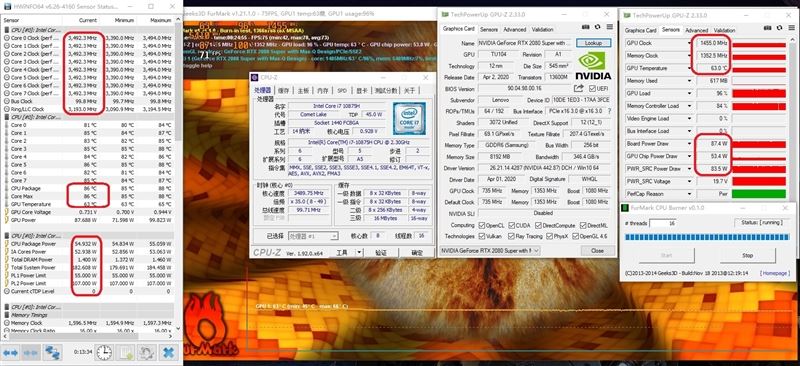Click camera screenshot icon in GPU-Z Graphics Card window

(x=586, y=27)
